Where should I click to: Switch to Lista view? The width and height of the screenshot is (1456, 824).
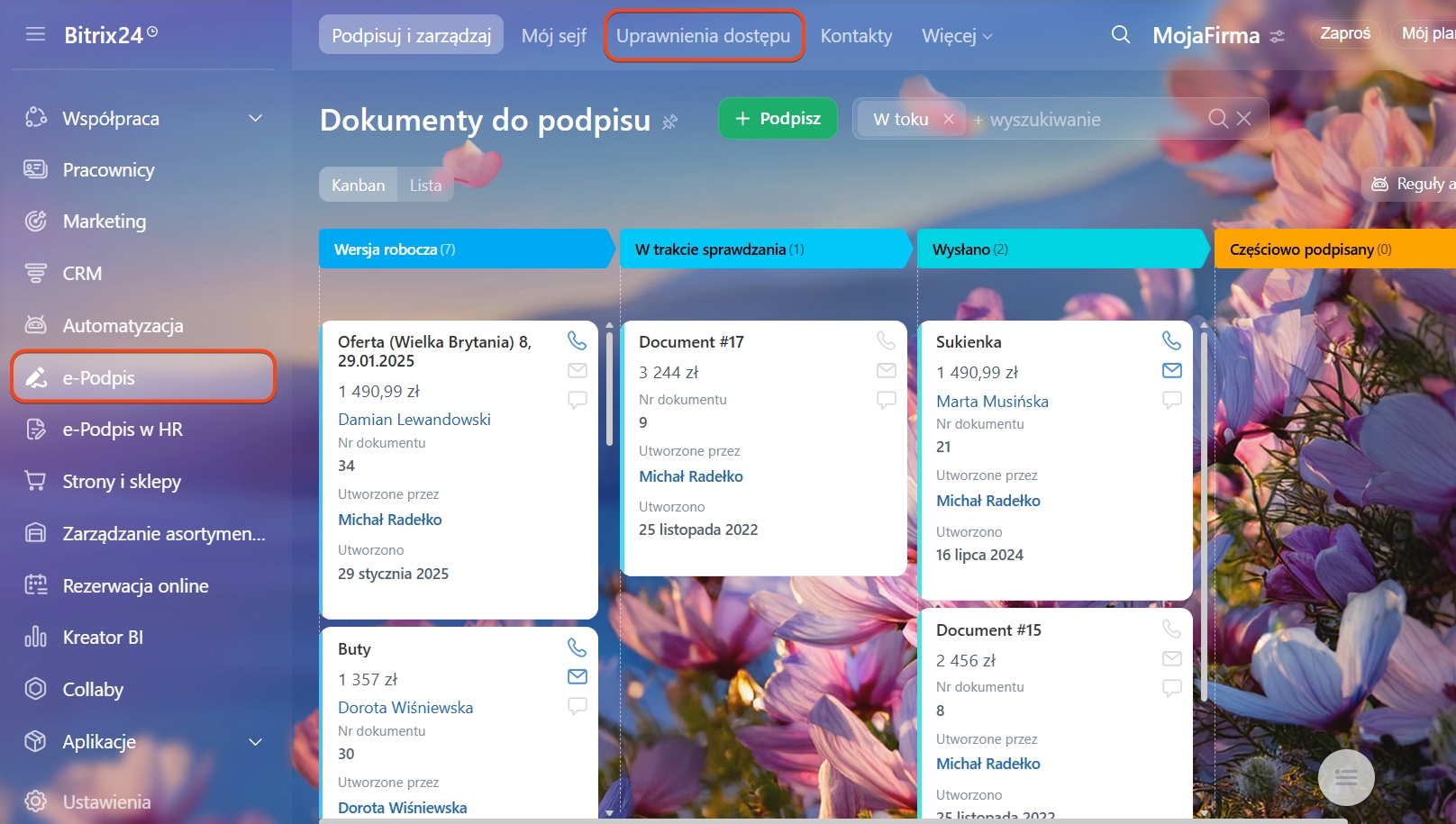coord(425,185)
